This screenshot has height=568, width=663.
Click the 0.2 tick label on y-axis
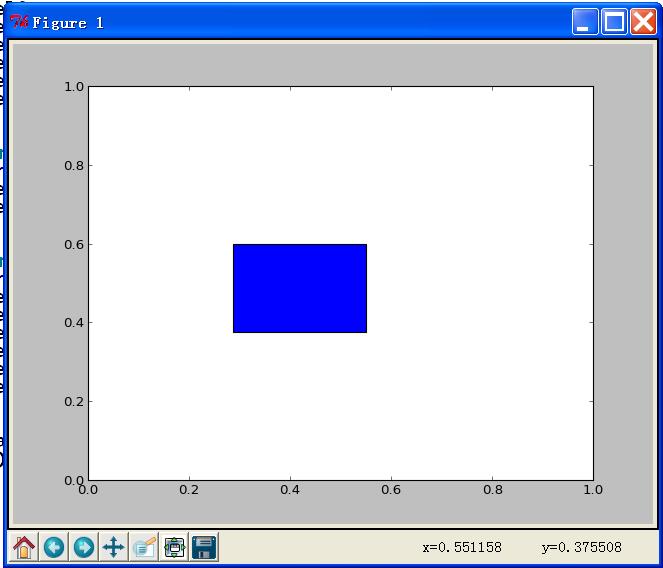click(74, 401)
